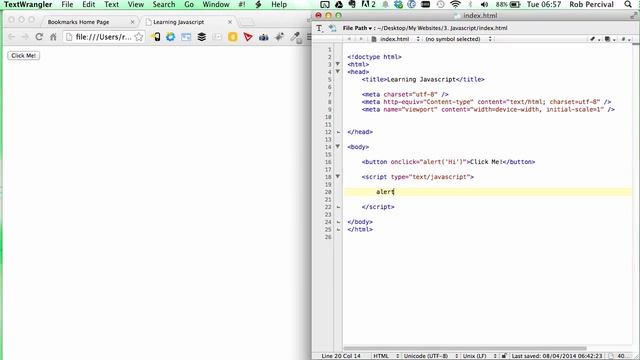Collapse the body tag fold triangle on line 14

pos(338,146)
